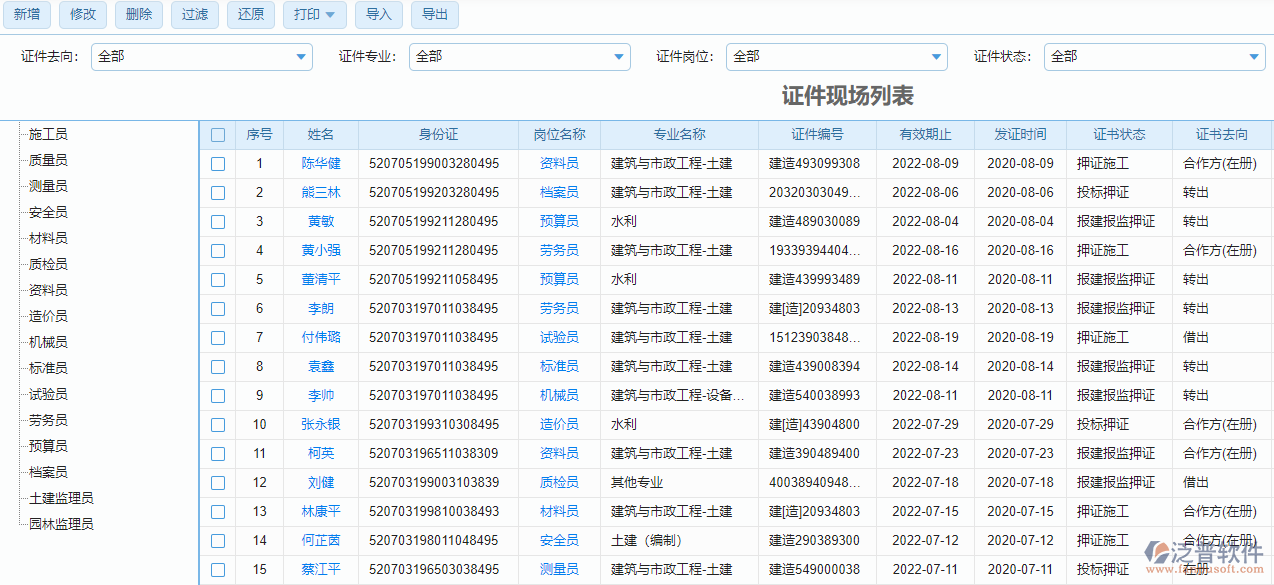Open the record for 陈华健
The image size is (1274, 585).
(321, 163)
